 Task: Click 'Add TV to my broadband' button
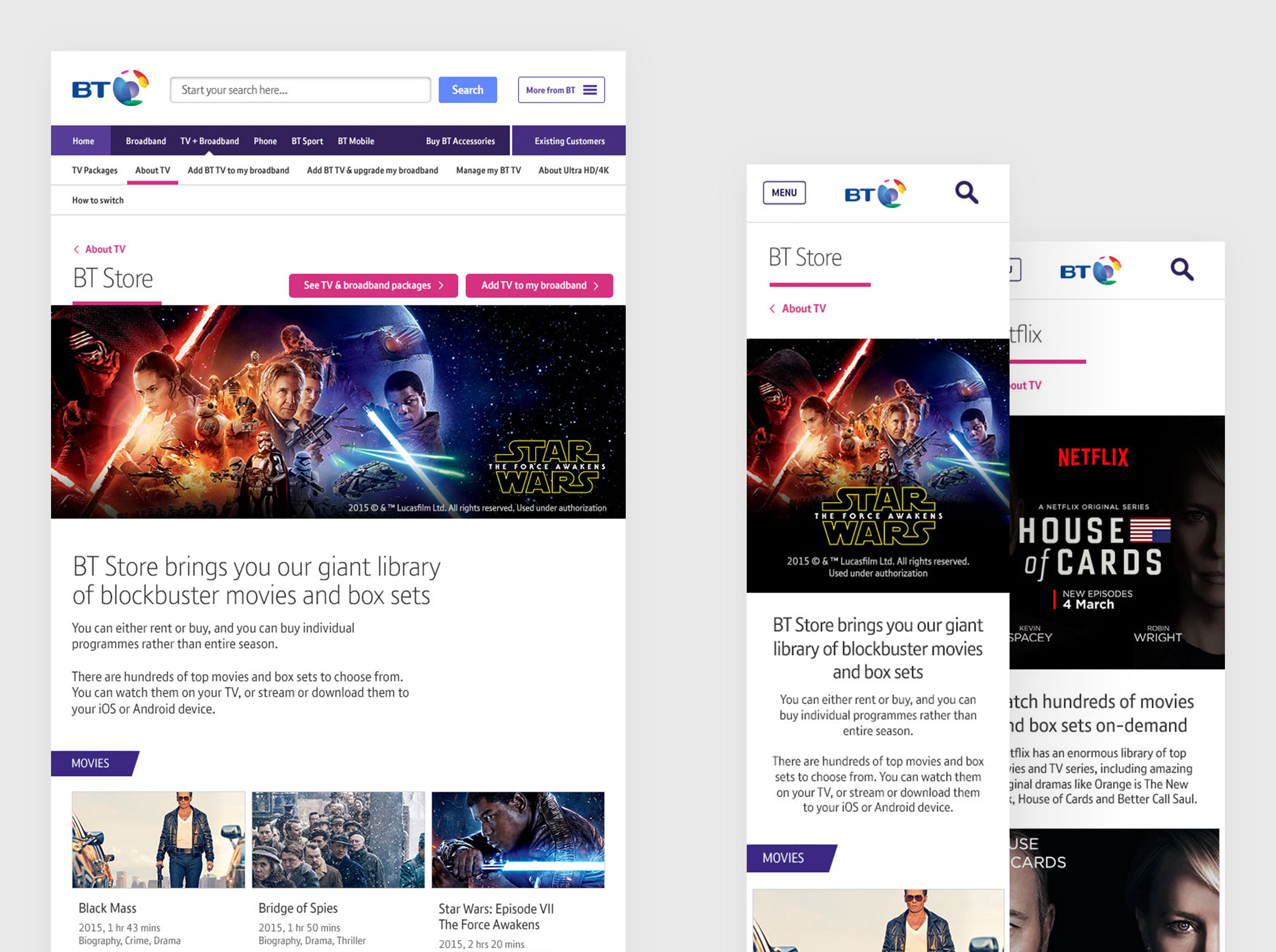click(539, 285)
